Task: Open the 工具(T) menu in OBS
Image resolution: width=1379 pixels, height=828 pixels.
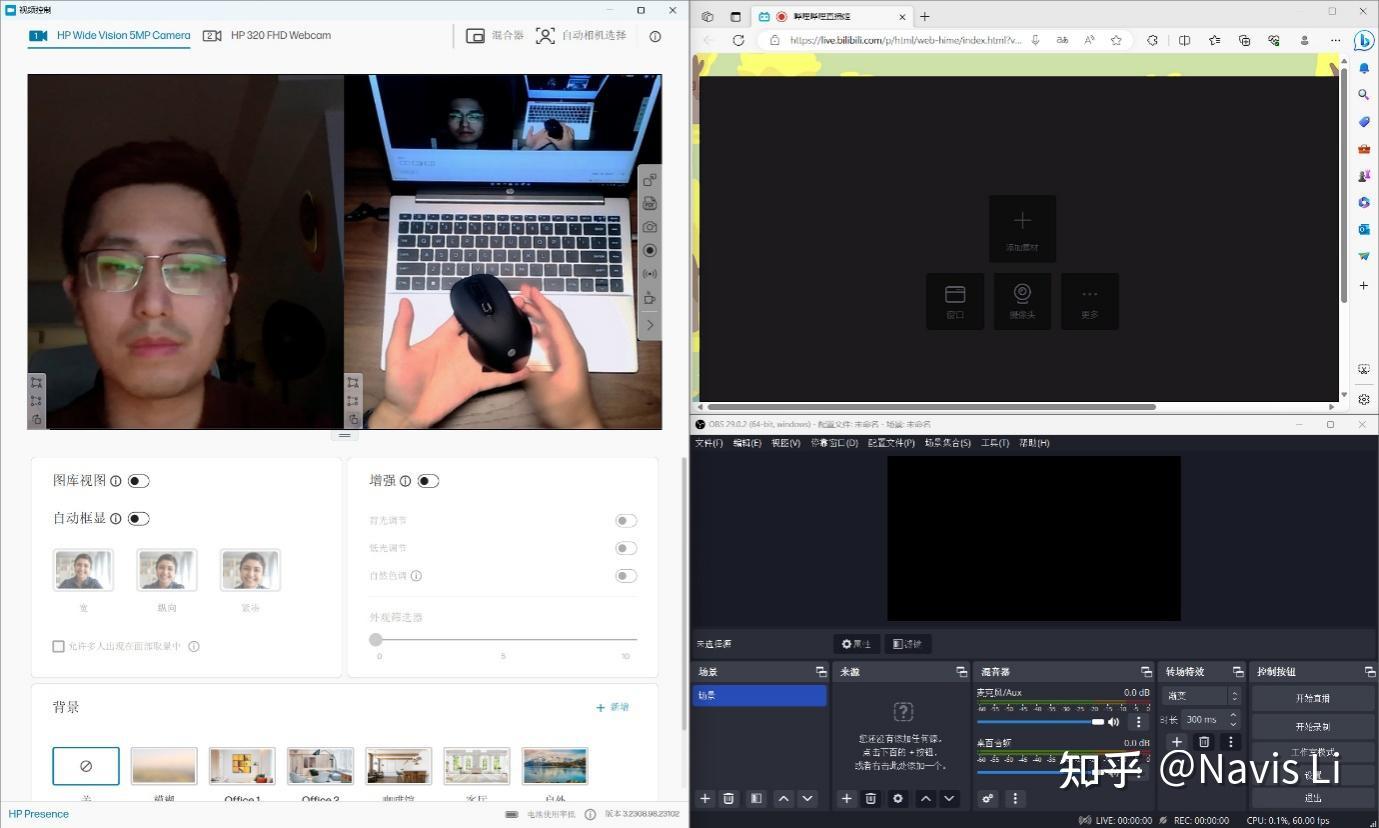Action: 995,443
